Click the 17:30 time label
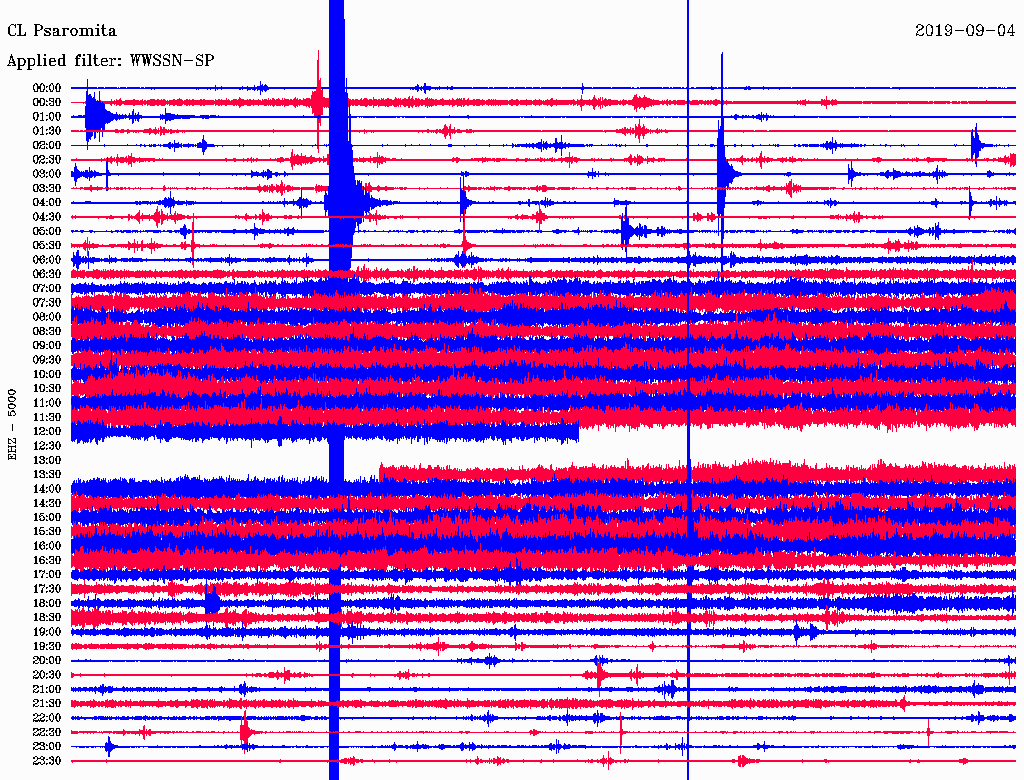The width and height of the screenshot is (1024, 780). tap(47, 589)
